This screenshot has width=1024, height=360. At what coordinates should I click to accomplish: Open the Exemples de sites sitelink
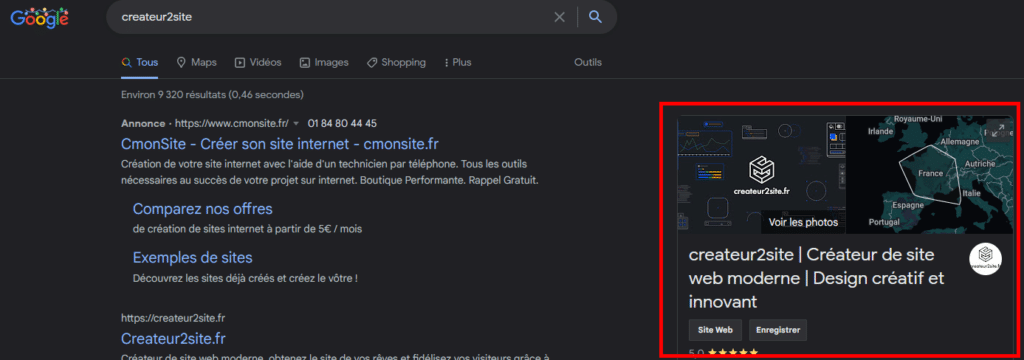click(x=193, y=257)
